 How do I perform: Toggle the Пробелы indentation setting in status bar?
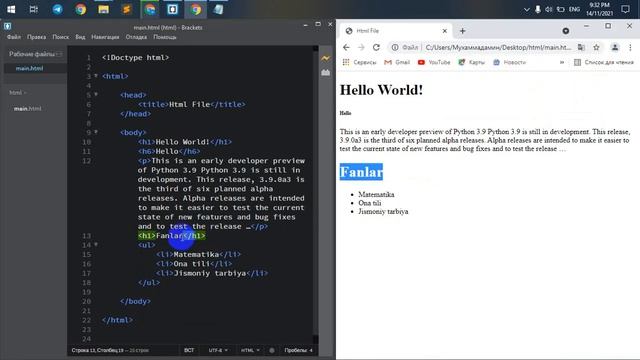pyautogui.click(x=298, y=350)
